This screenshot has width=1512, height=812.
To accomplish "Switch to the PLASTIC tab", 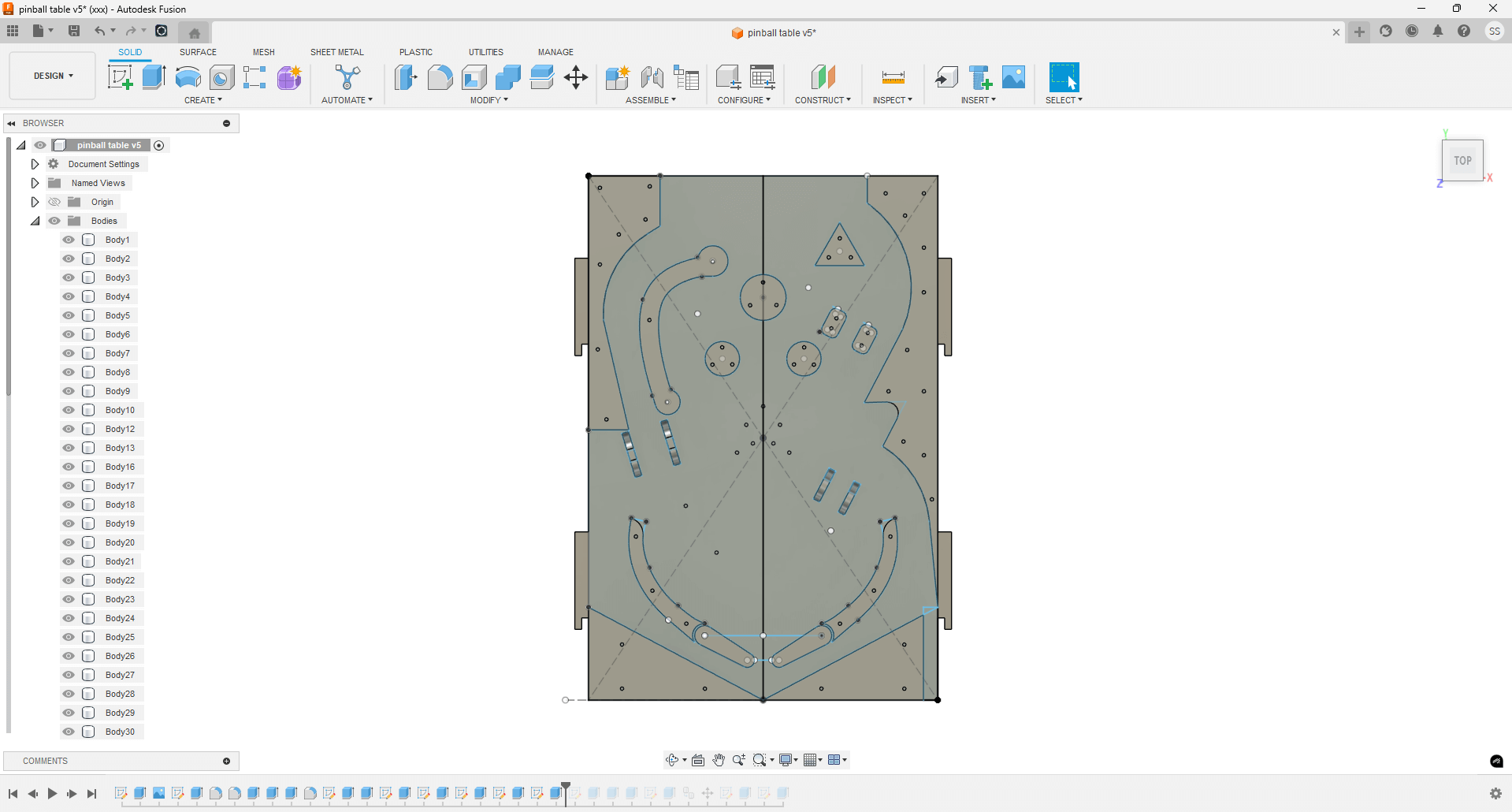I will click(x=416, y=52).
